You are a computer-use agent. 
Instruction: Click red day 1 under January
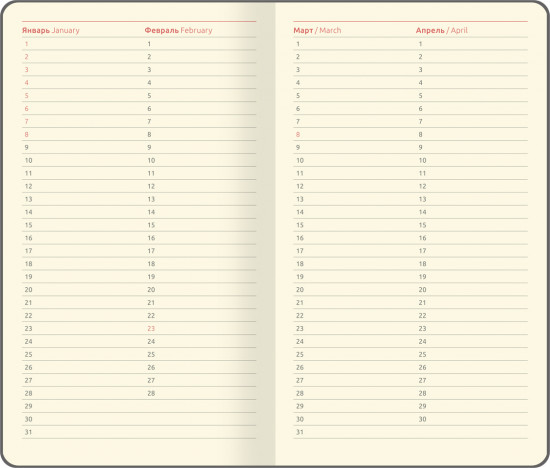[x=26, y=44]
